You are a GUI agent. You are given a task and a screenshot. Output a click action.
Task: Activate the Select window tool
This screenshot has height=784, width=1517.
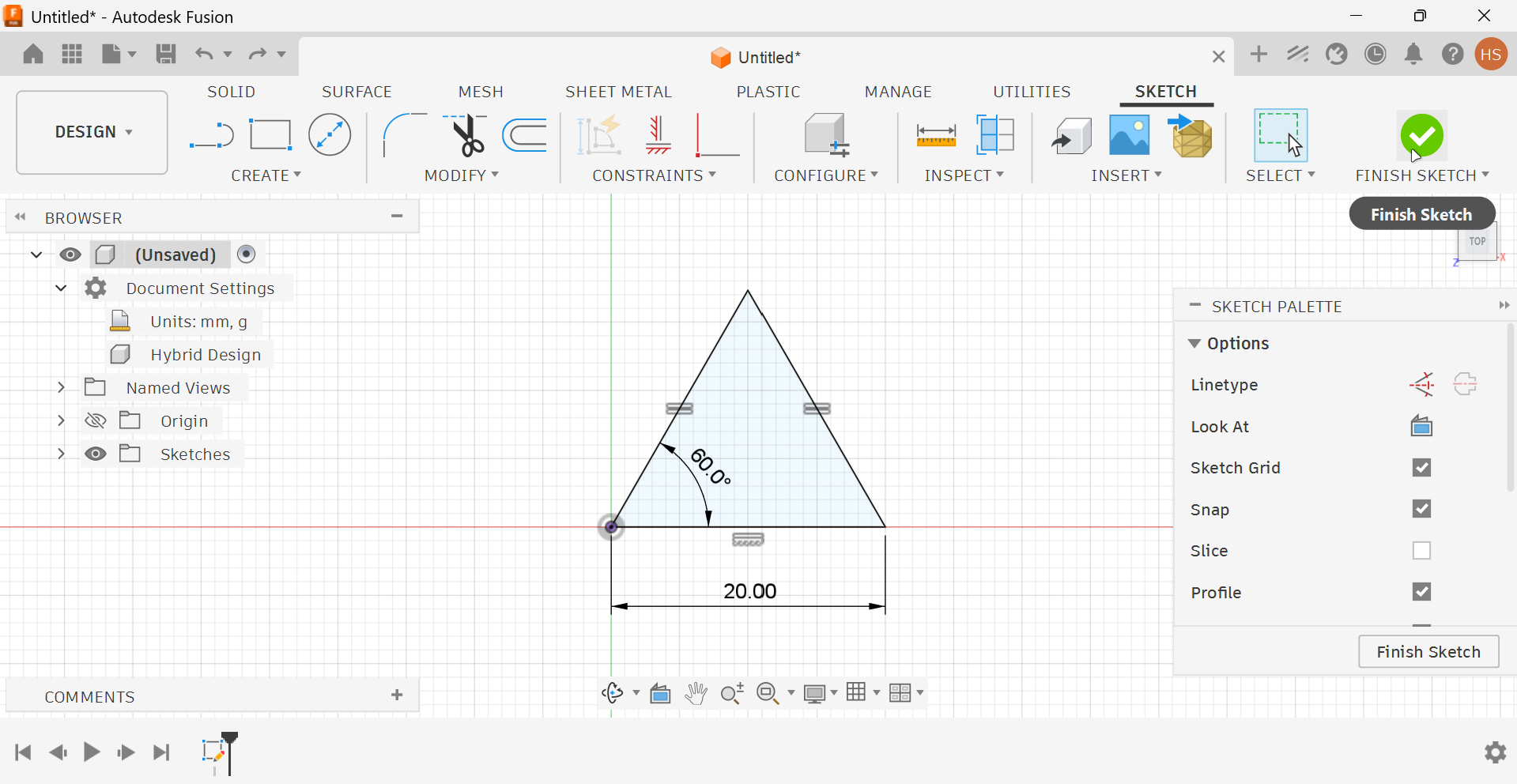(1281, 135)
